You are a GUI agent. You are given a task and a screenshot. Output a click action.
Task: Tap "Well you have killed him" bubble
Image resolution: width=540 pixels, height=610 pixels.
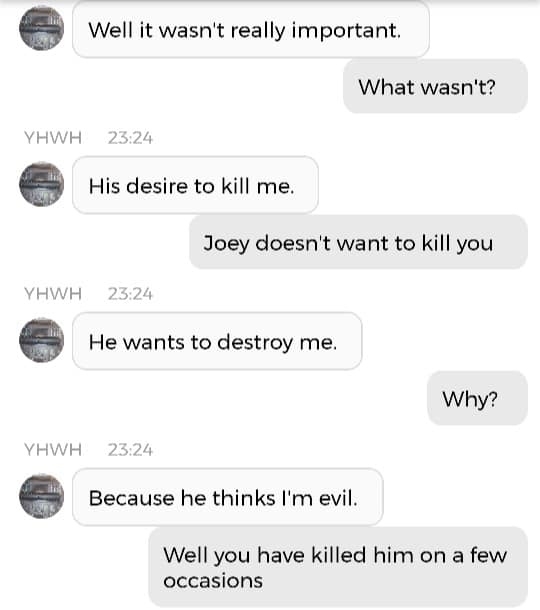click(338, 567)
